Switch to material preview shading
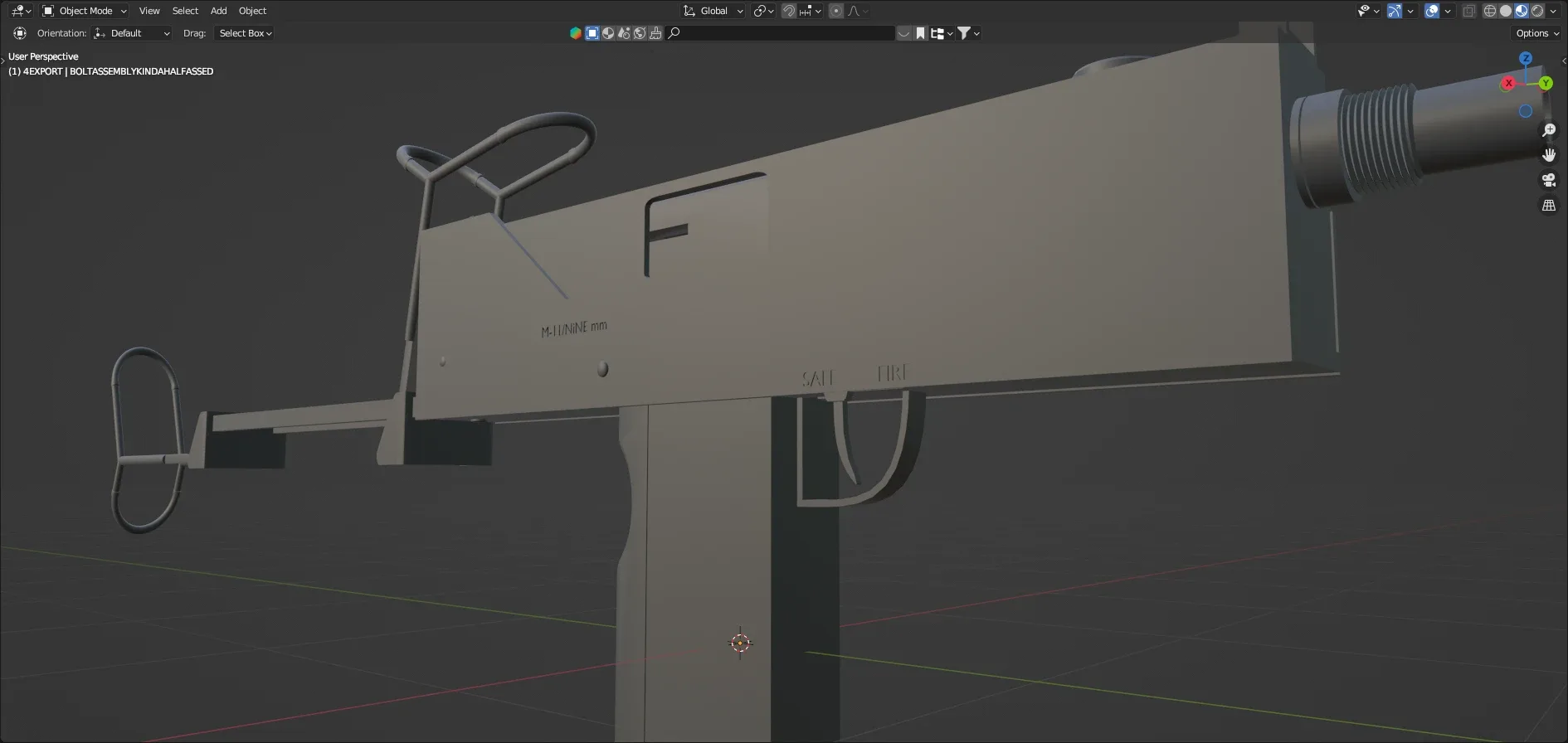Screen dimensions: 1568x743 (x=1522, y=11)
